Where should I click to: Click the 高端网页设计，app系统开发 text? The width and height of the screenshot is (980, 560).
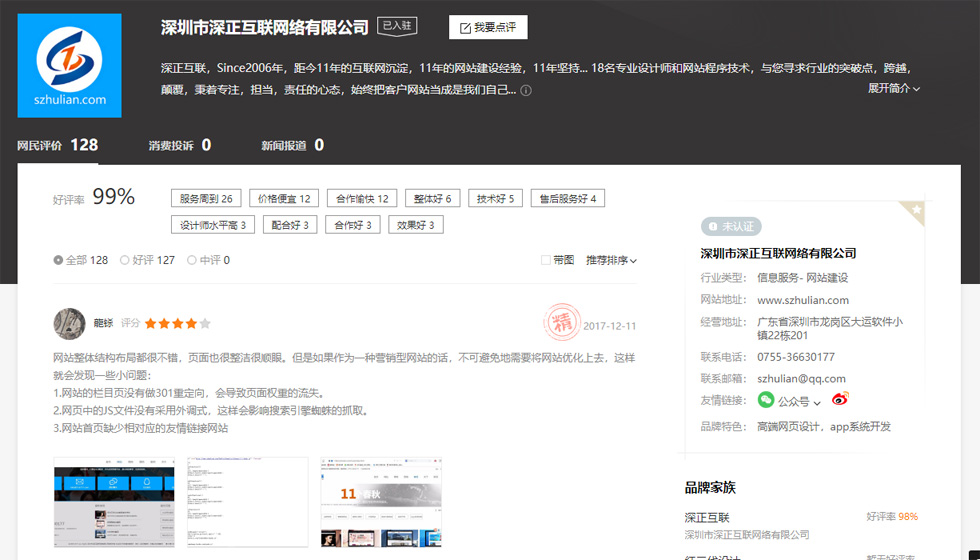pos(824,427)
